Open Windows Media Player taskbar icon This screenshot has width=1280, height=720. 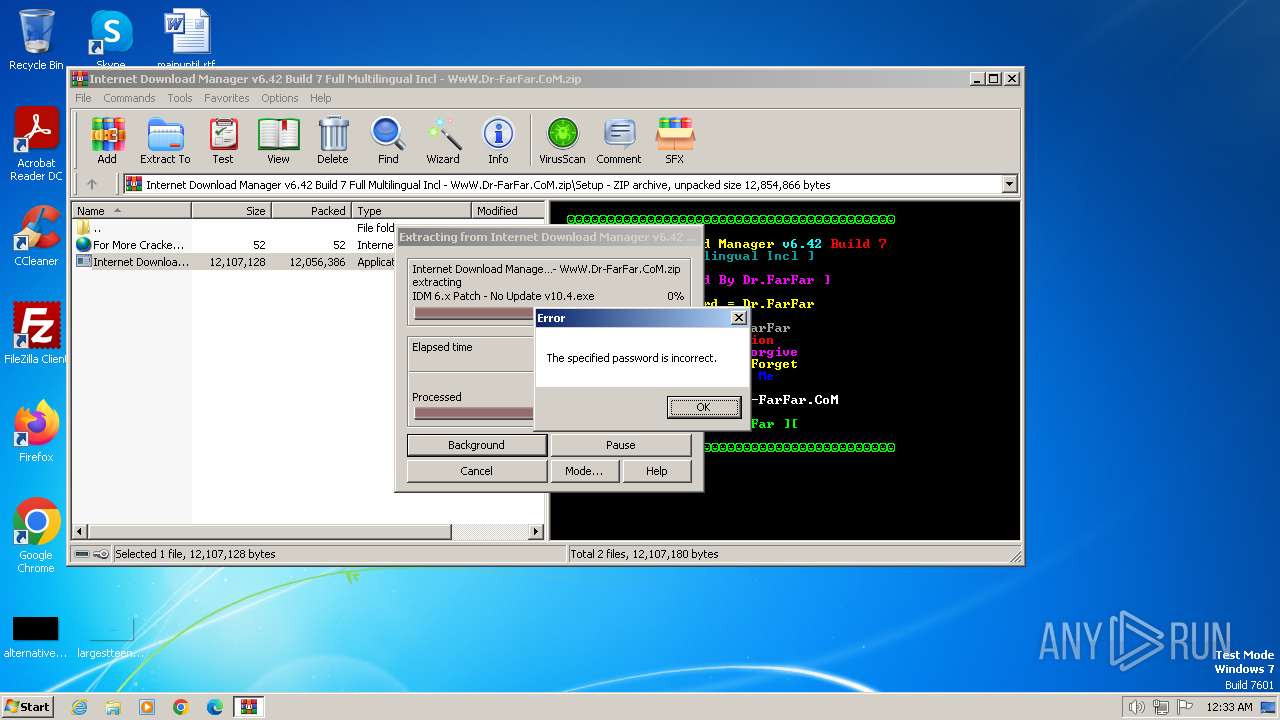(147, 707)
